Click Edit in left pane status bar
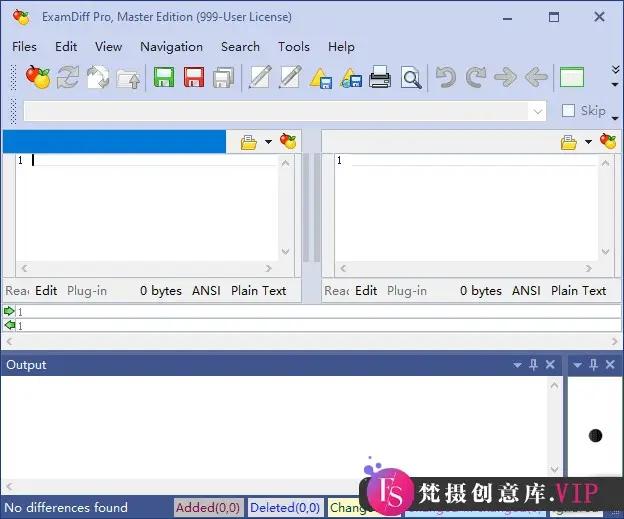624x519 pixels. pyautogui.click(x=46, y=291)
